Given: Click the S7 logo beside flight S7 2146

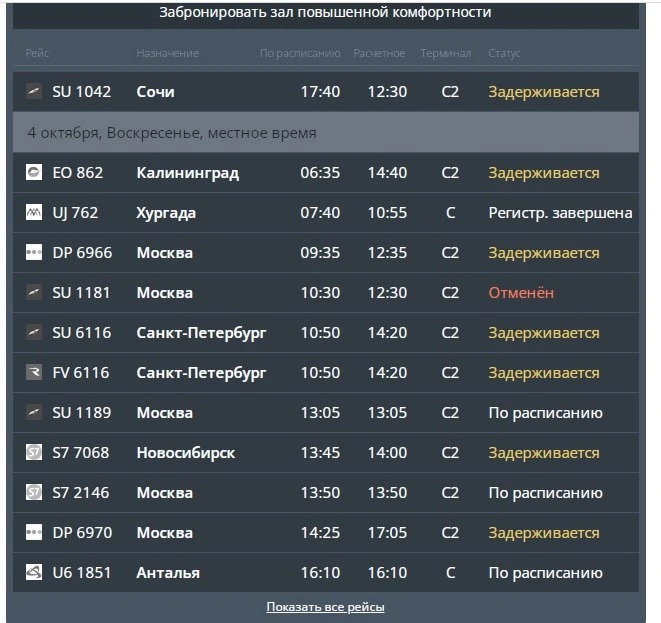Looking at the screenshot, I should [34, 492].
